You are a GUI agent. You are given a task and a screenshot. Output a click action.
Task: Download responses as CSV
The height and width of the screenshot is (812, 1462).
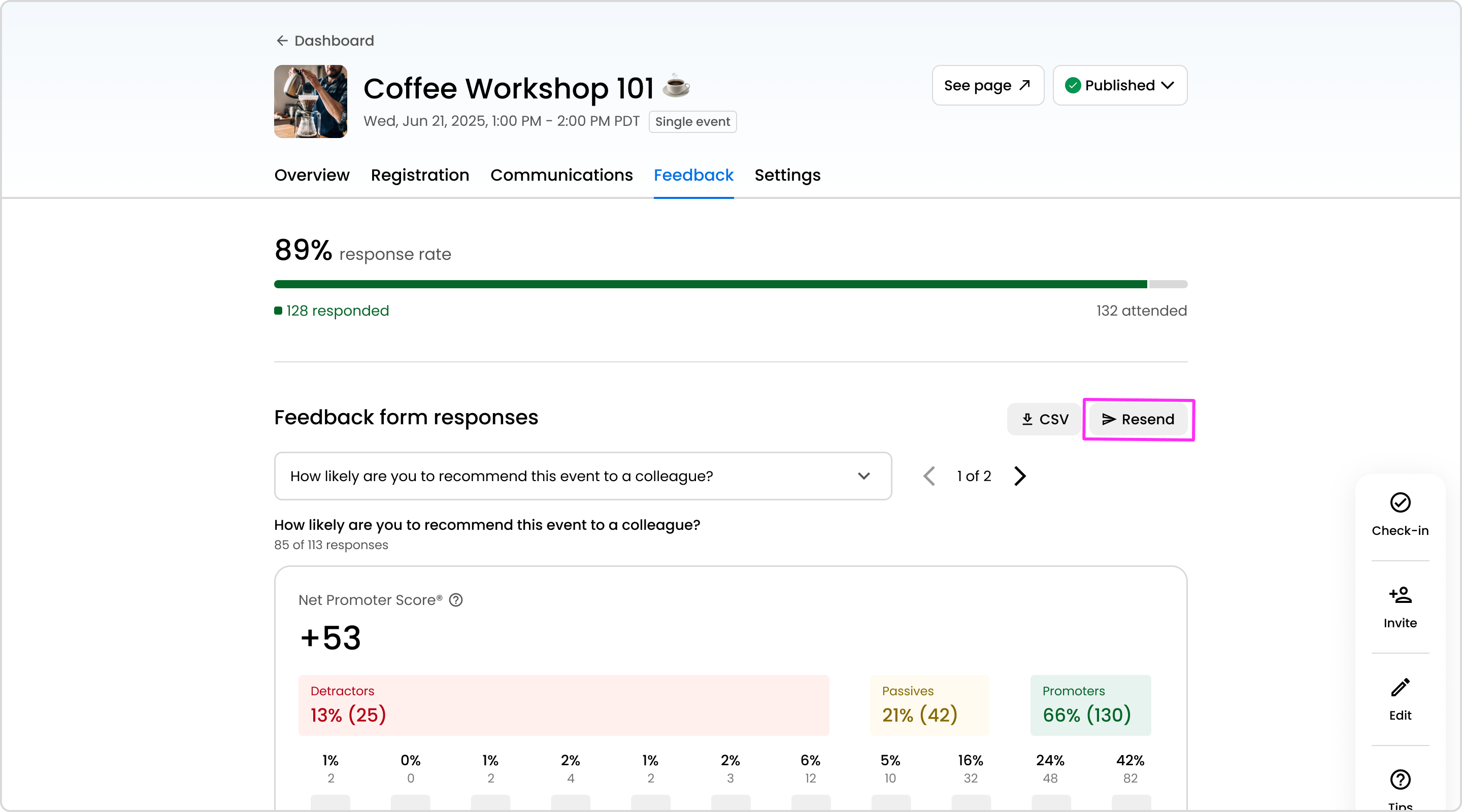pyautogui.click(x=1044, y=419)
